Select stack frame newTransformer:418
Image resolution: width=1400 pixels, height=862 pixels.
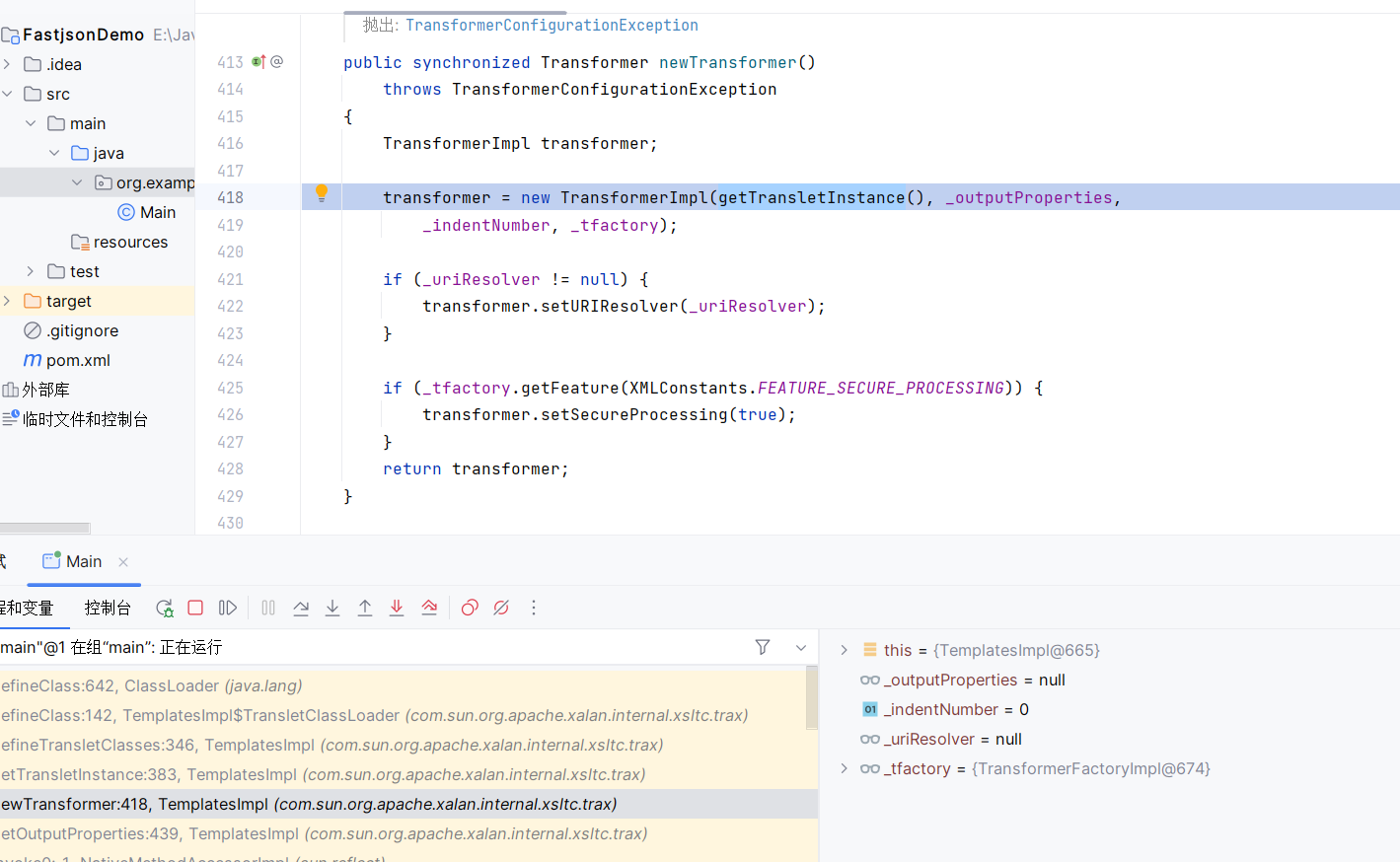tap(408, 804)
